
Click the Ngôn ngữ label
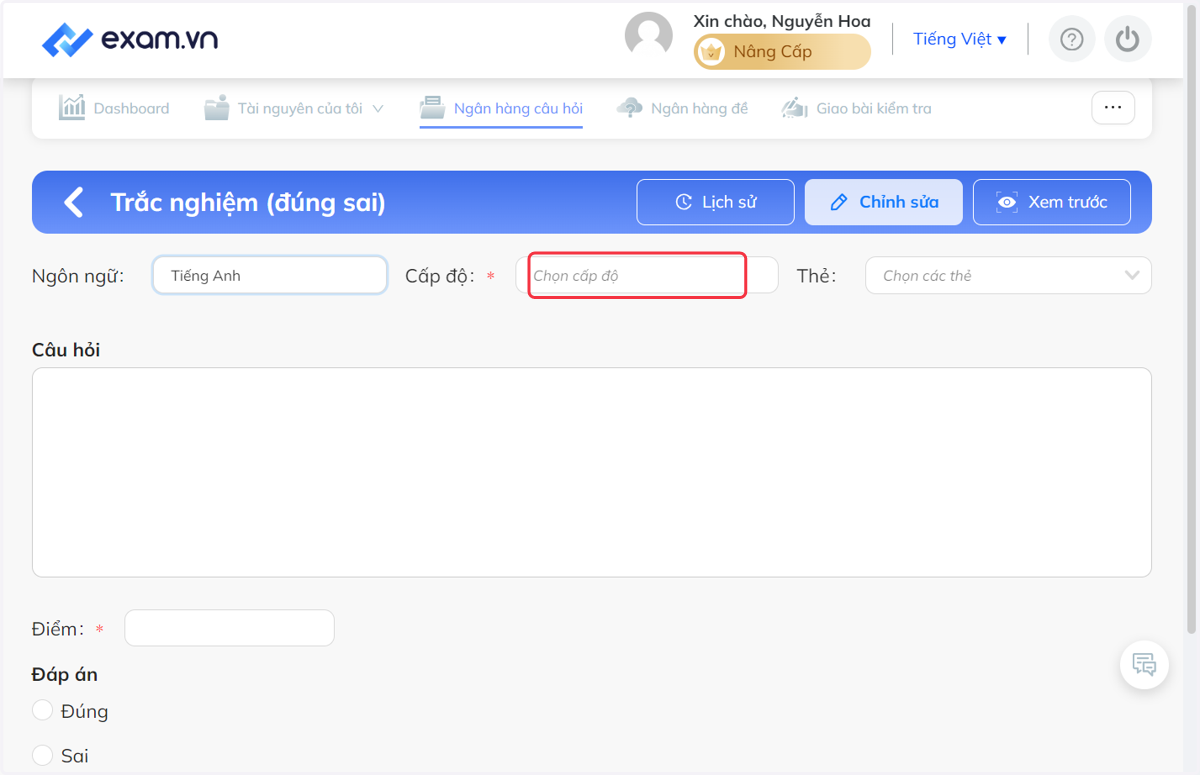point(78,276)
